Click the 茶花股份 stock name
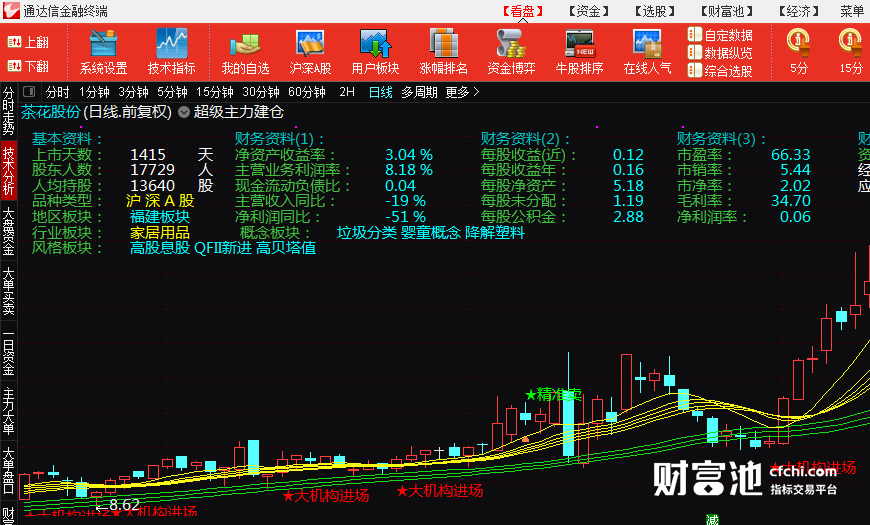 50,112
